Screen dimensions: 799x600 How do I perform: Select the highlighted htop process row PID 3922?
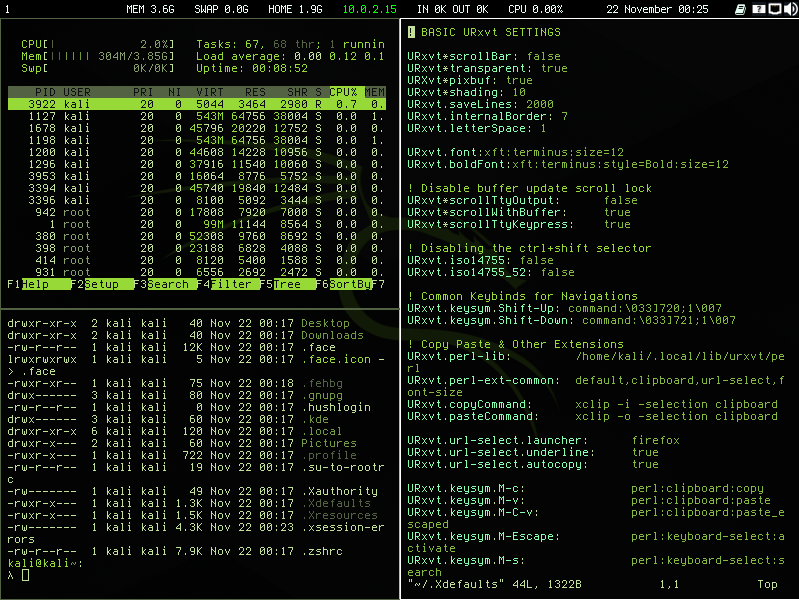click(x=197, y=104)
